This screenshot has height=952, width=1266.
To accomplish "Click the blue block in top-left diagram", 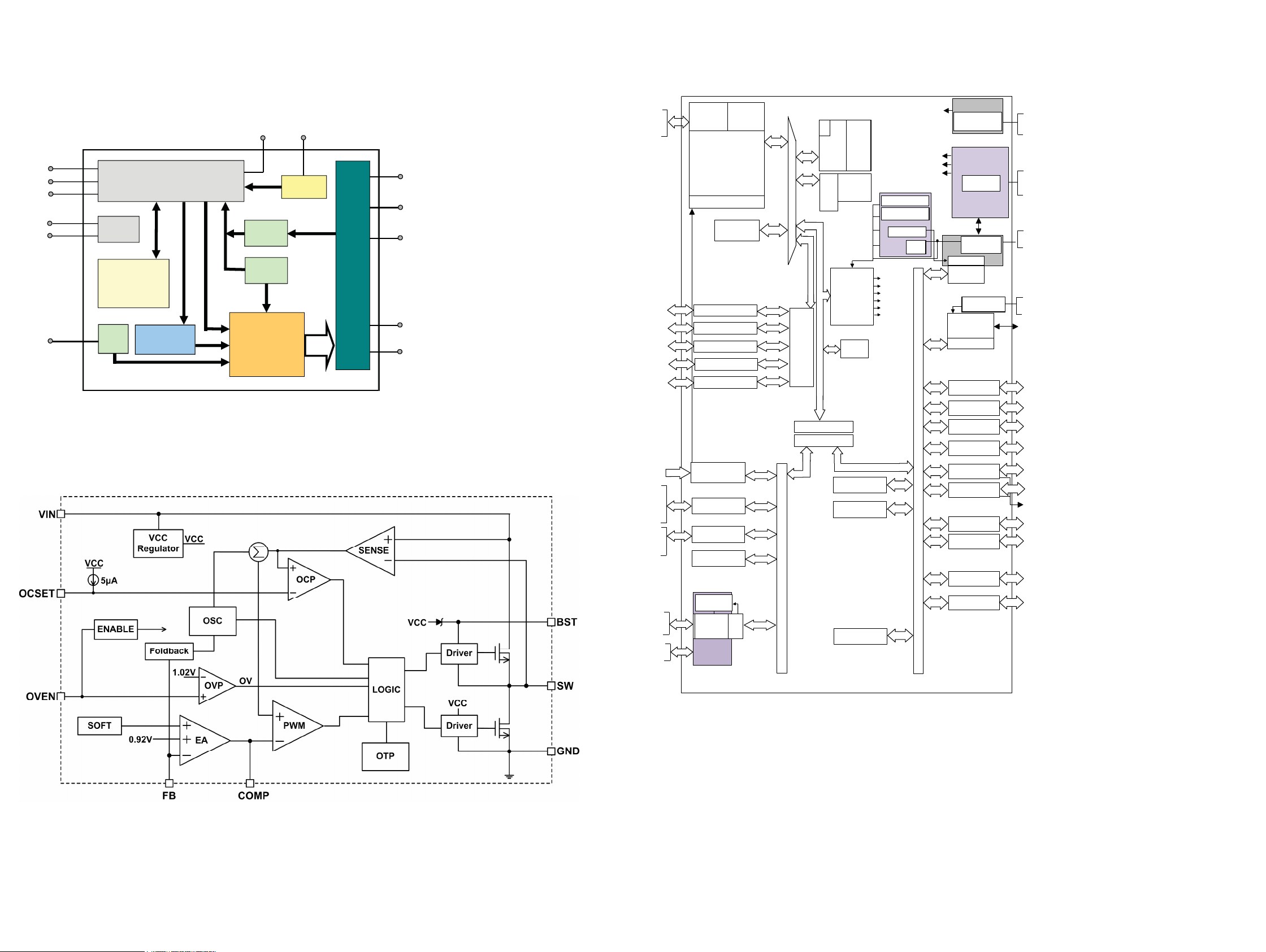I will click(165, 339).
